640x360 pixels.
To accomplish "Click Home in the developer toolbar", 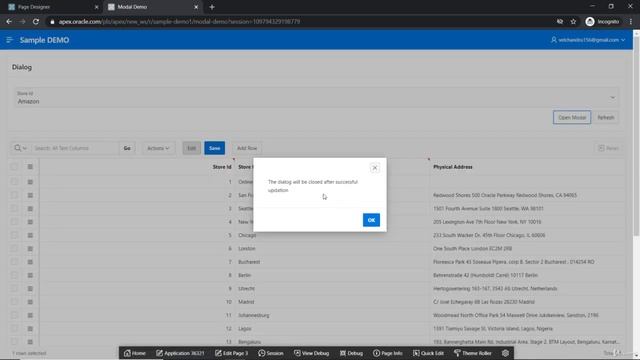I will 135,353.
